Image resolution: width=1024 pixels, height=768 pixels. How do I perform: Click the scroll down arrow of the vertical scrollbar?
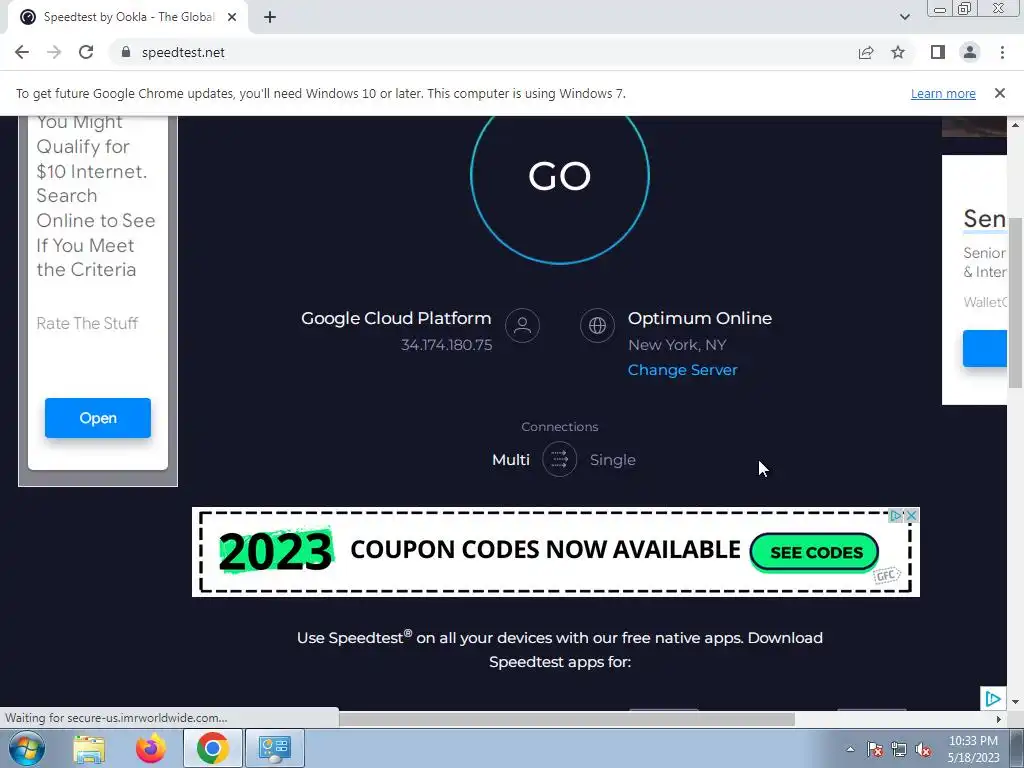pos(1015,702)
